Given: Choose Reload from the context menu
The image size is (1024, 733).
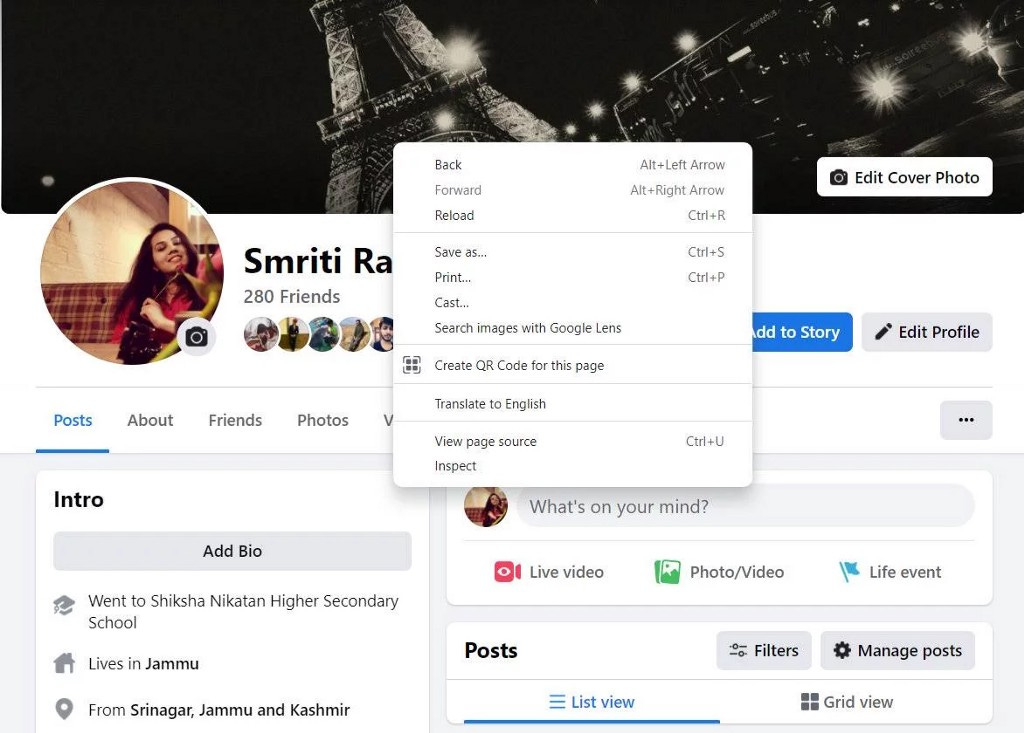Looking at the screenshot, I should (x=573, y=215).
